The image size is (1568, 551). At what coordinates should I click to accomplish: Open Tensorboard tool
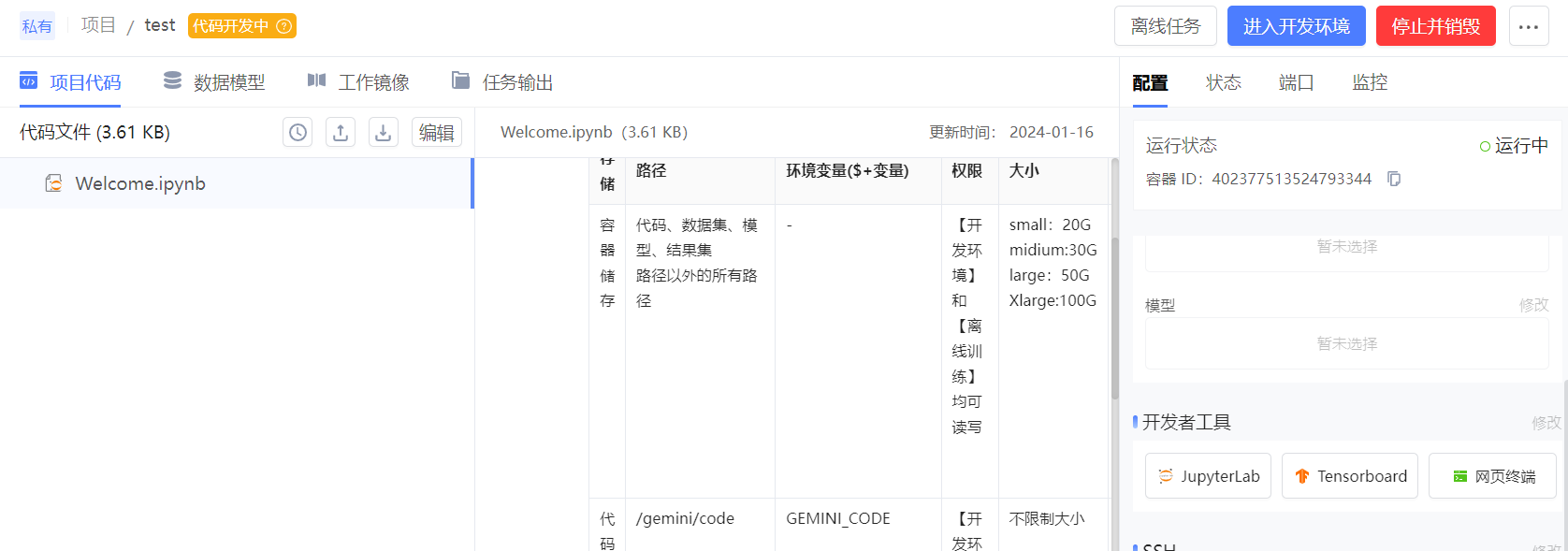[x=1349, y=476]
